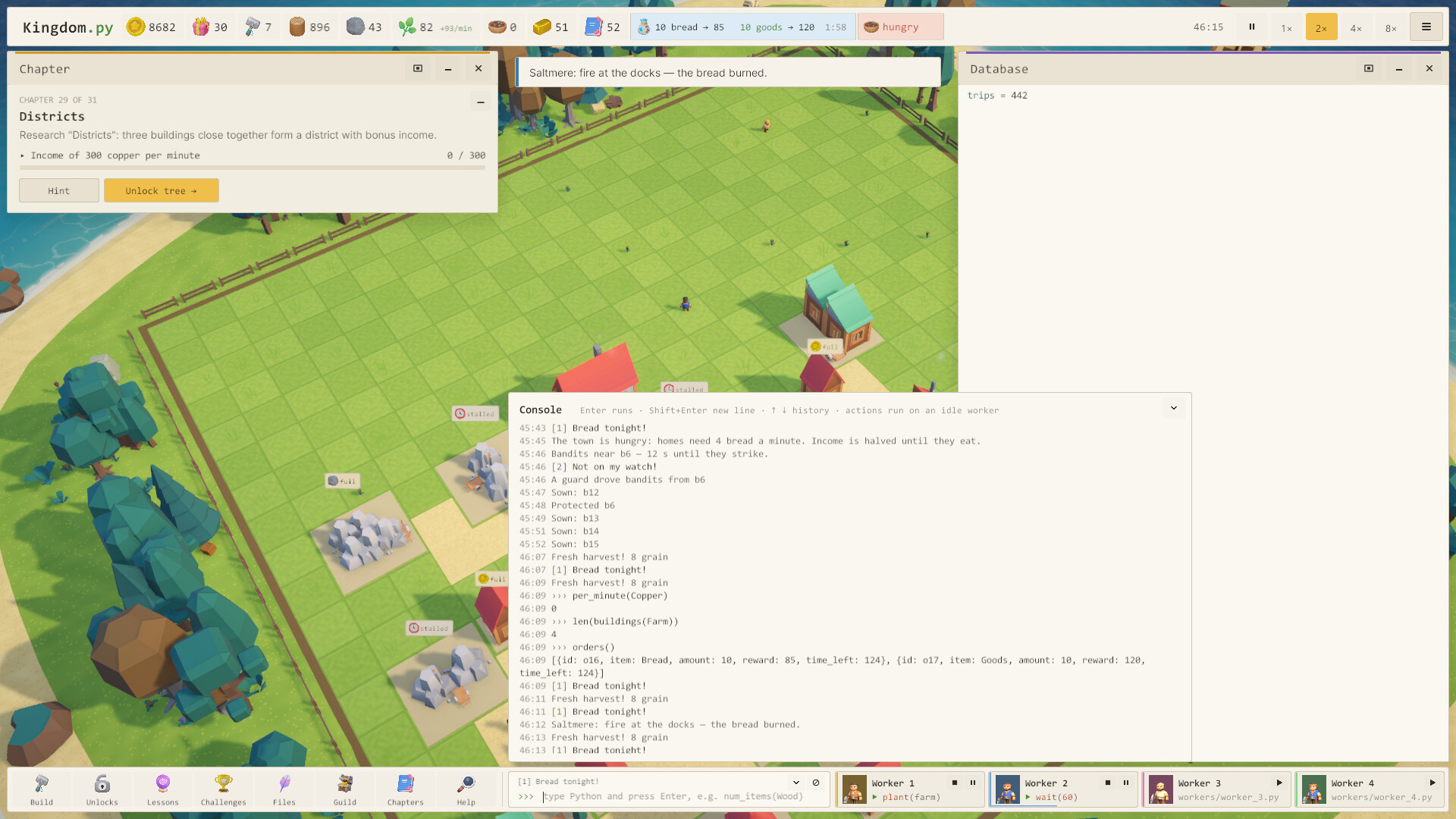Click the wood log resource 896
Screen dimensions: 1456x819
click(x=309, y=27)
